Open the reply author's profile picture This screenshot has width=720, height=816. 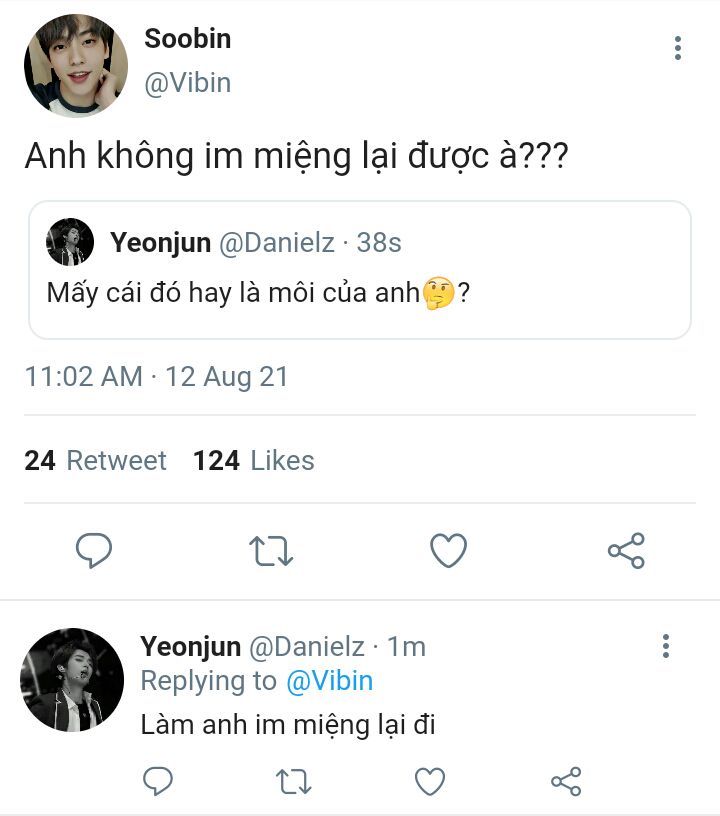[72, 680]
